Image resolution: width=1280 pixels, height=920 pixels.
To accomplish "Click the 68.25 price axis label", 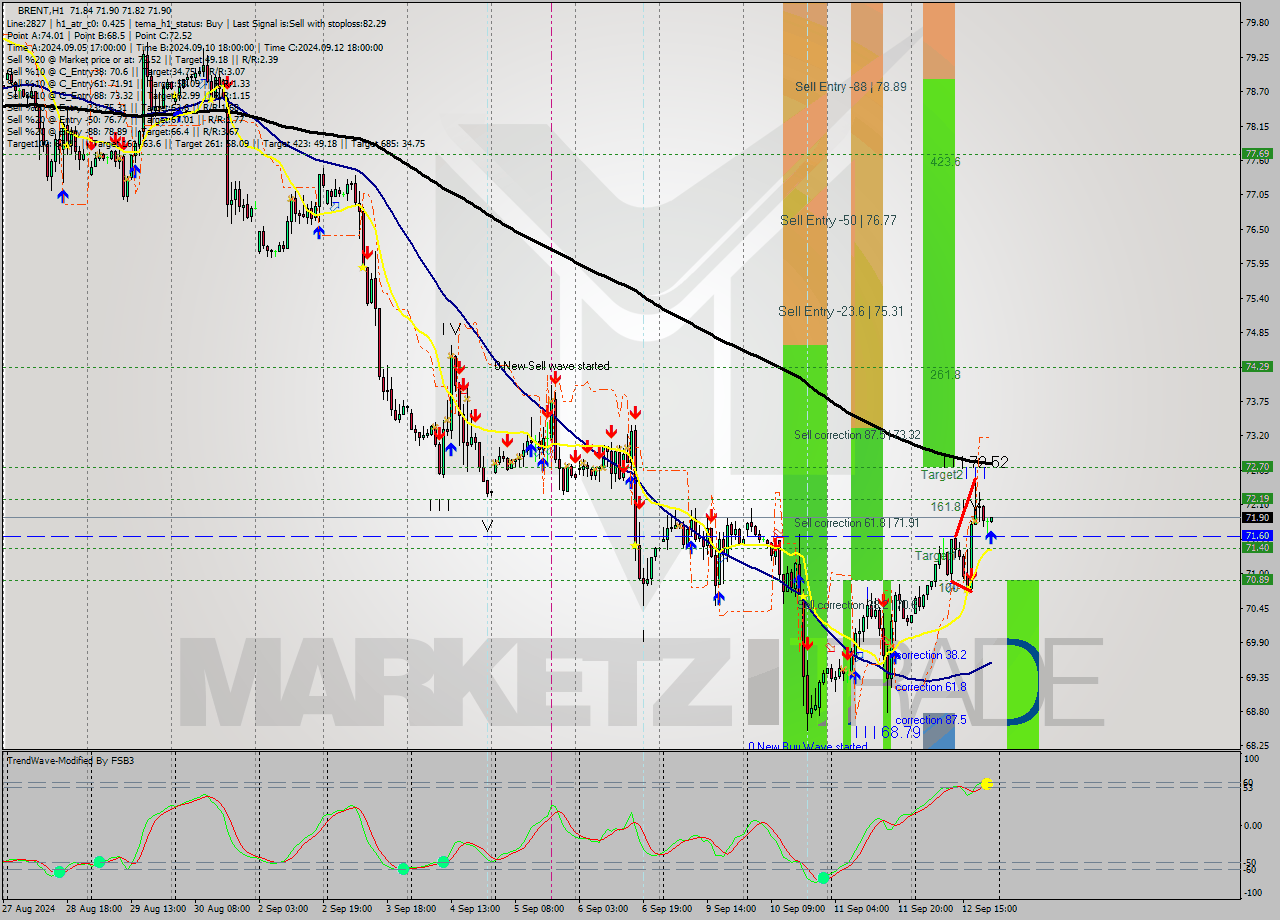I will click(x=1257, y=746).
